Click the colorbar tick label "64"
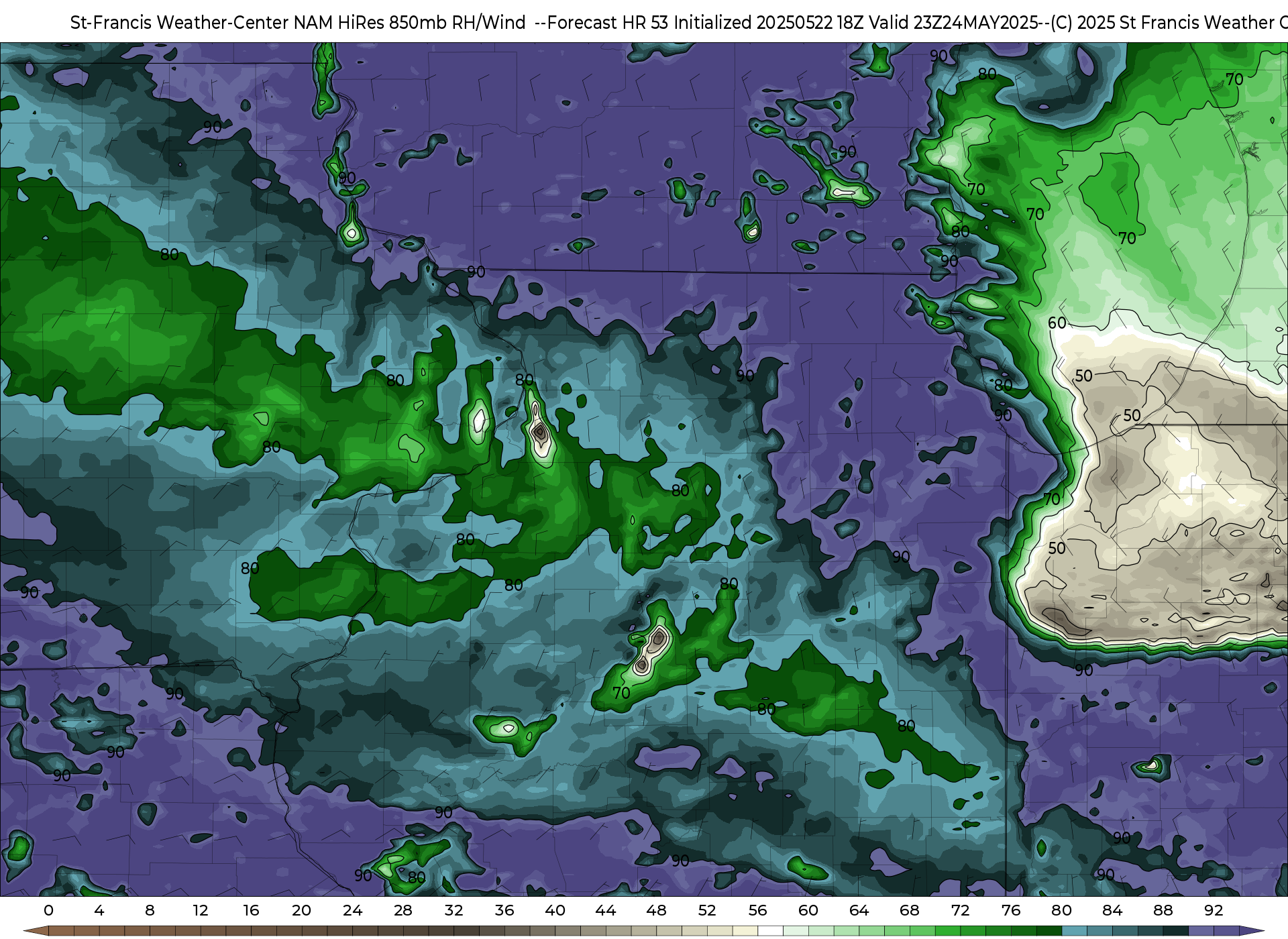The height and width of the screenshot is (939, 1288). (x=859, y=910)
